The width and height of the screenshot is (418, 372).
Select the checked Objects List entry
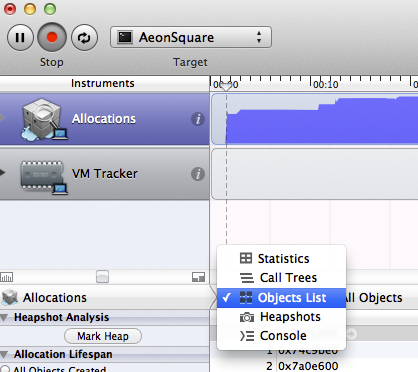281,298
